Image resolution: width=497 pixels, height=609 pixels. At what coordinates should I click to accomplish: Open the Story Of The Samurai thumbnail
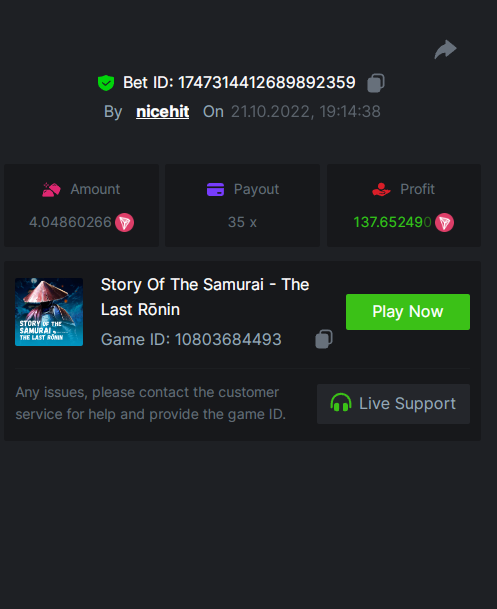pos(49,312)
